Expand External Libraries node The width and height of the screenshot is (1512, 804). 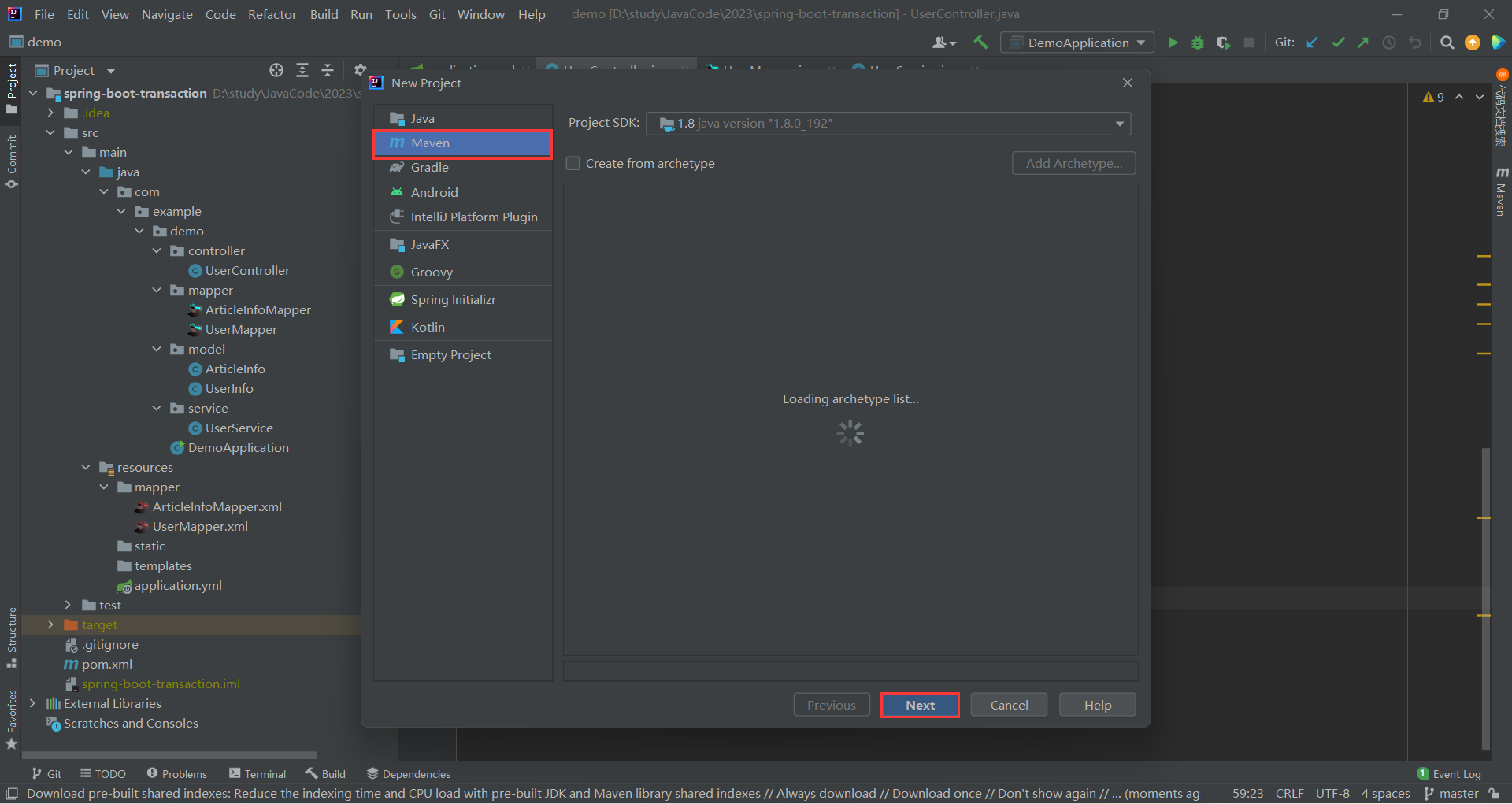pyautogui.click(x=32, y=703)
